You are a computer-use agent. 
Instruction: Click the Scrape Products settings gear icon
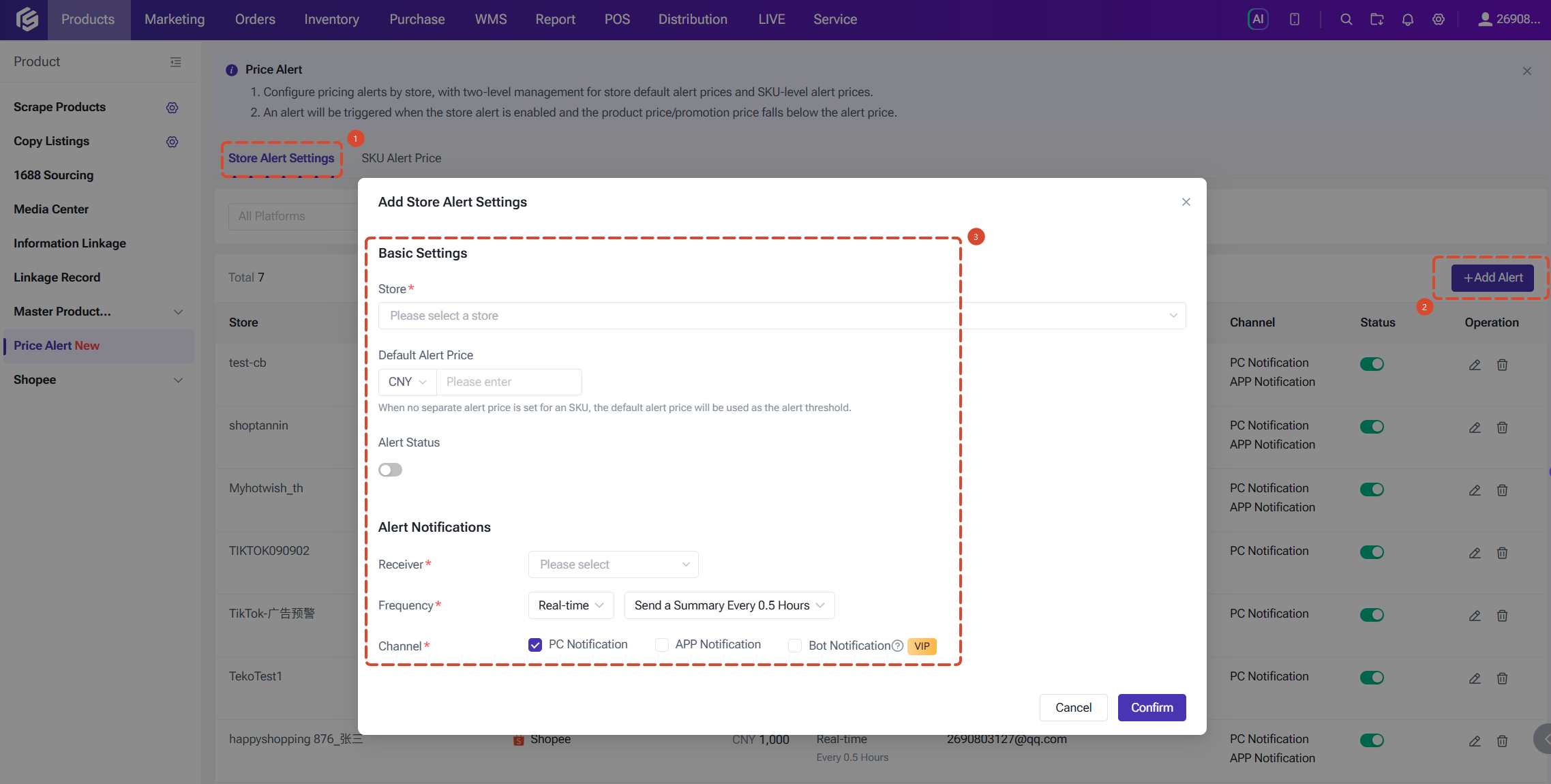172,108
